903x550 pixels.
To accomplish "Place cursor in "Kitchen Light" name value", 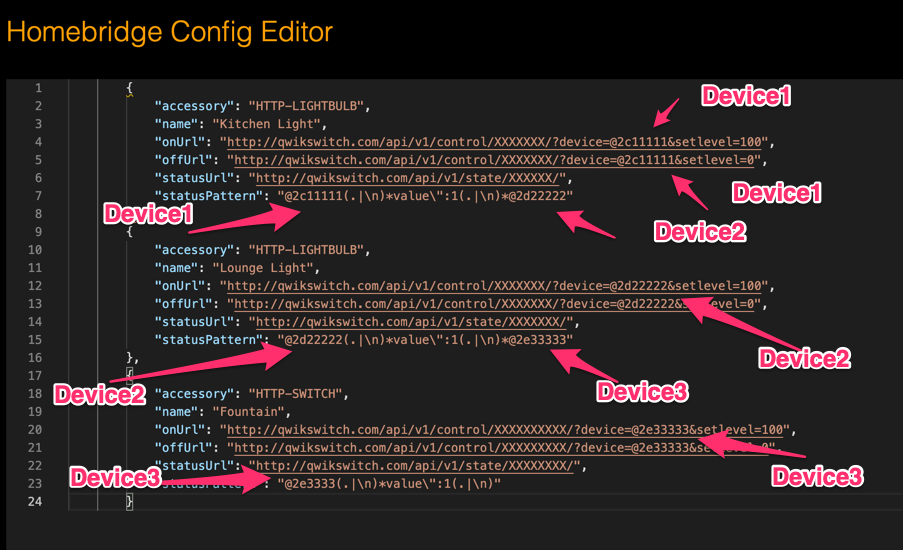I will [x=266, y=124].
